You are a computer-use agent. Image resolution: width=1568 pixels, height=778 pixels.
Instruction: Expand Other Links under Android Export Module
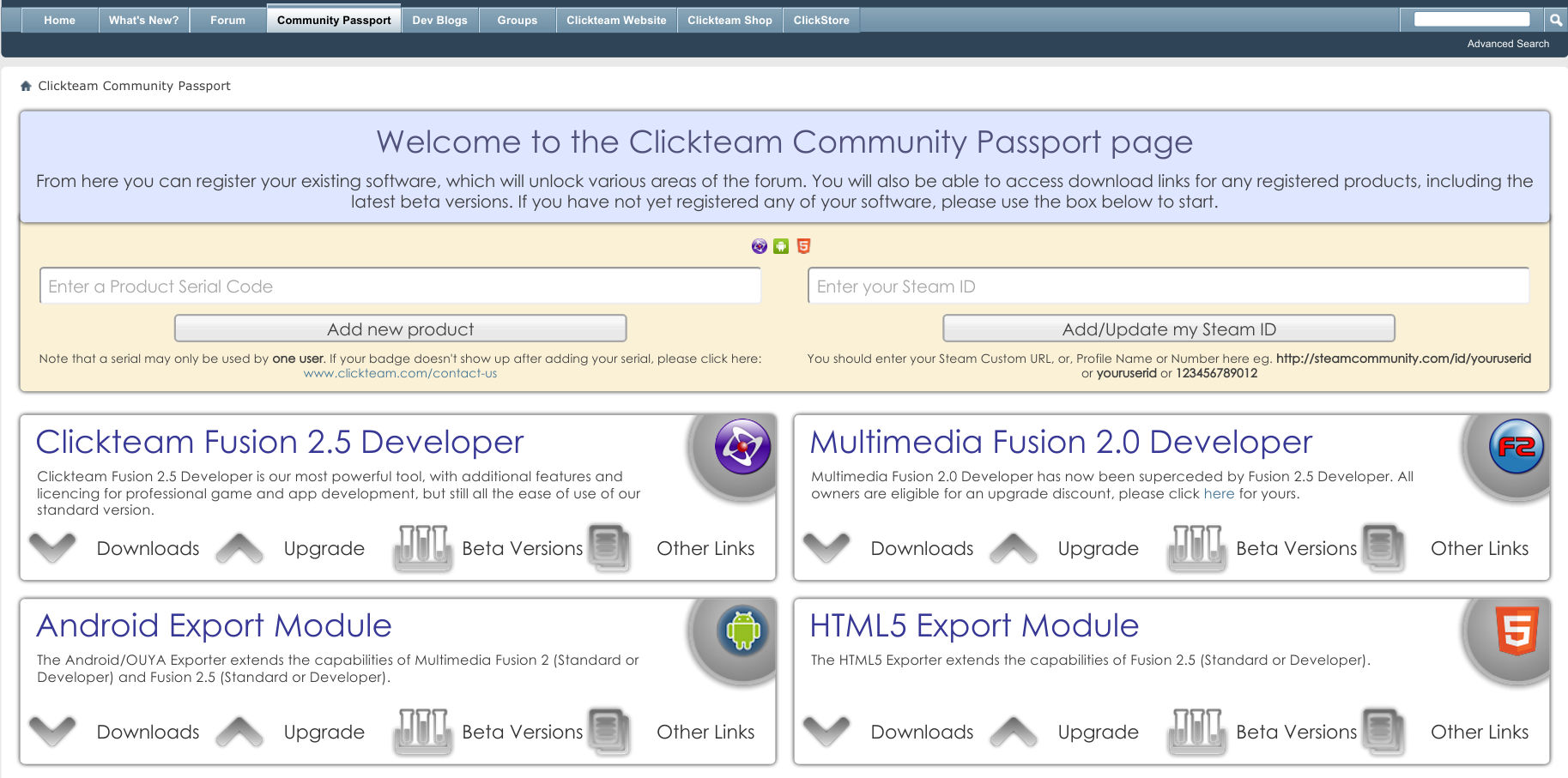pos(705,732)
